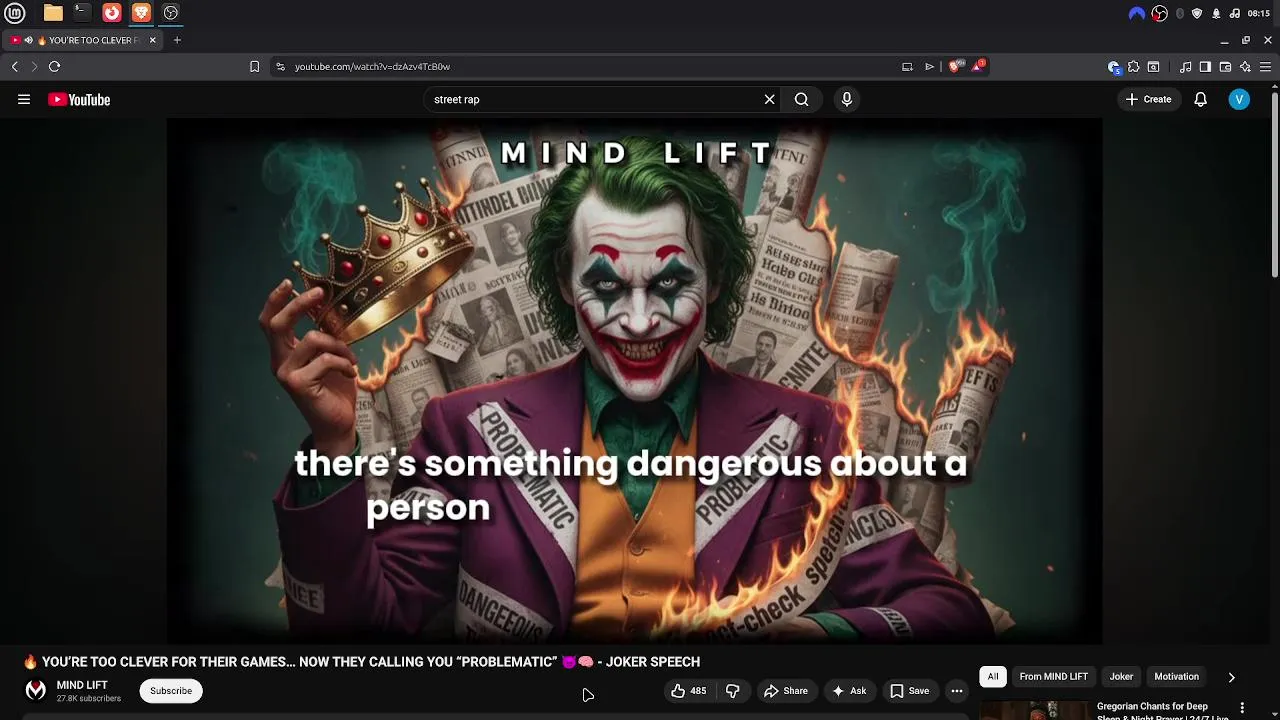Launch the Files folder from panel
The height and width of the screenshot is (720, 1280).
pyautogui.click(x=53, y=13)
